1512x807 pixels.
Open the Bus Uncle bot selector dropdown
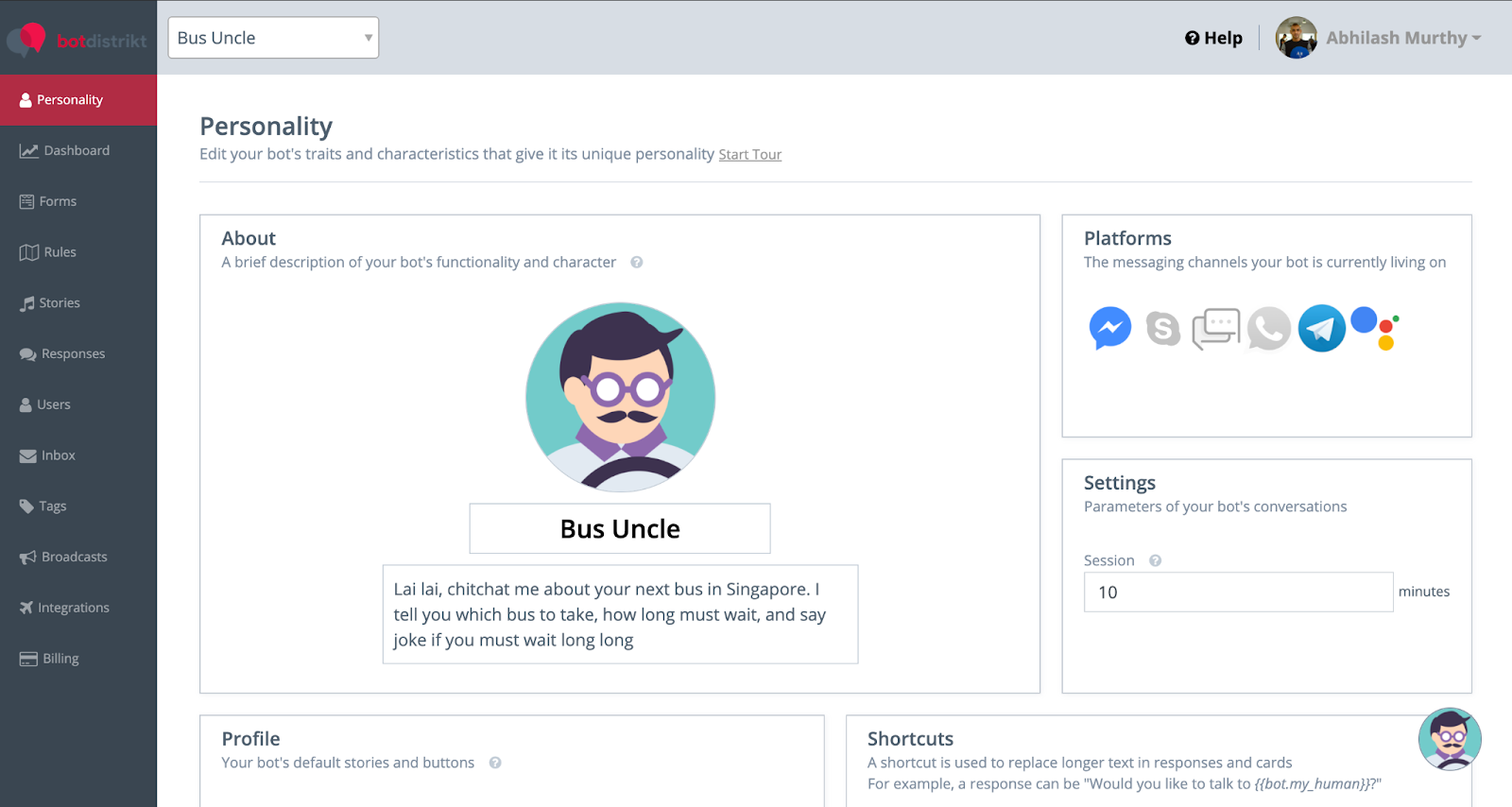[x=273, y=38]
